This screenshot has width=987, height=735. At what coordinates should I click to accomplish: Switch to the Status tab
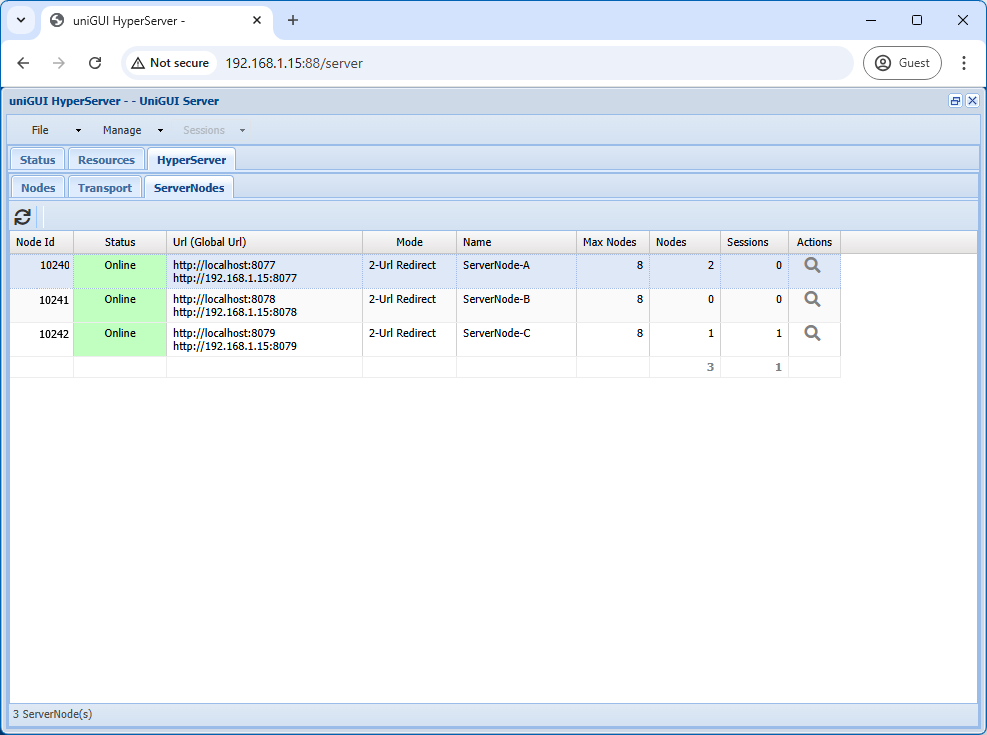[x=38, y=160]
